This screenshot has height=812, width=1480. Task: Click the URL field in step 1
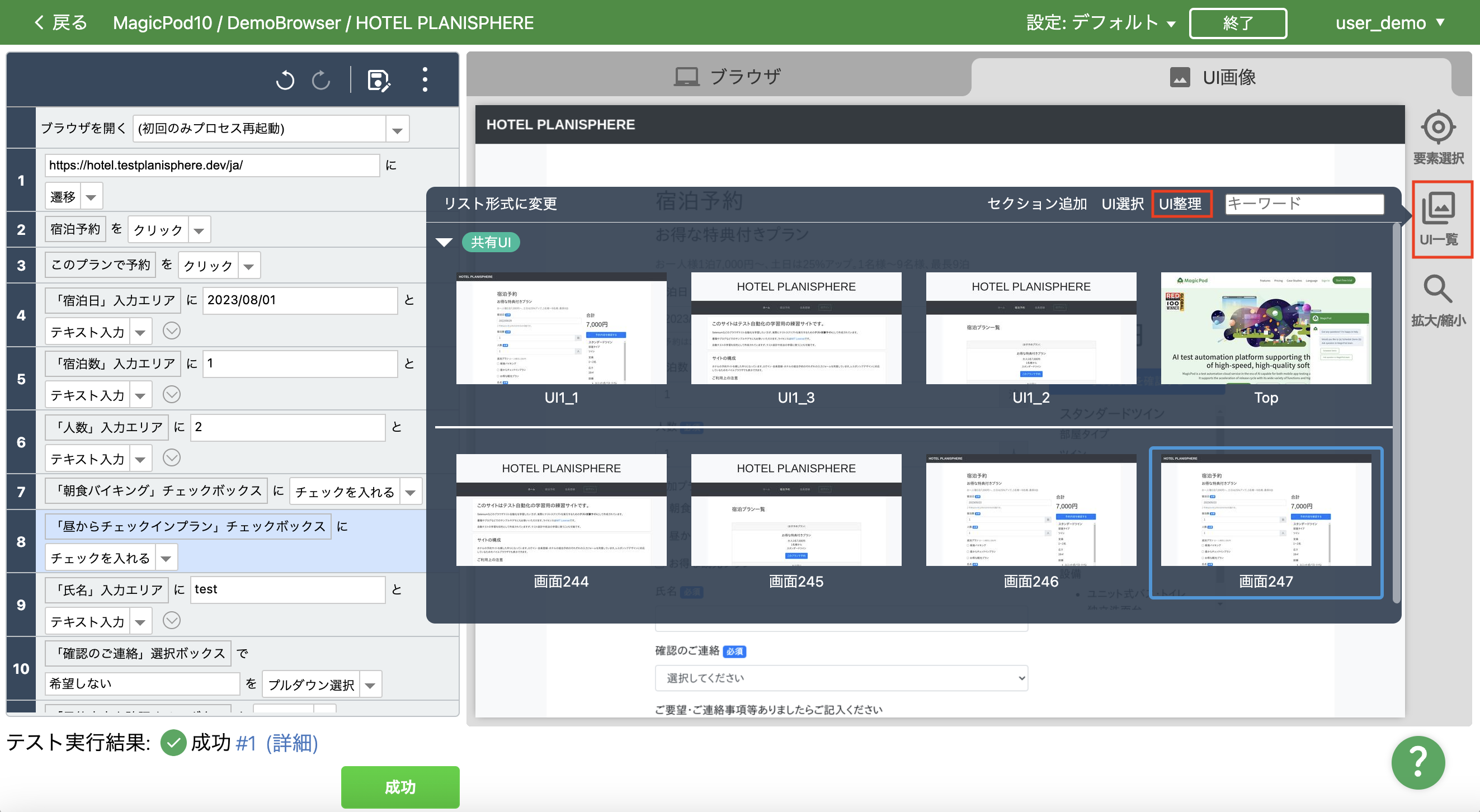pos(212,166)
